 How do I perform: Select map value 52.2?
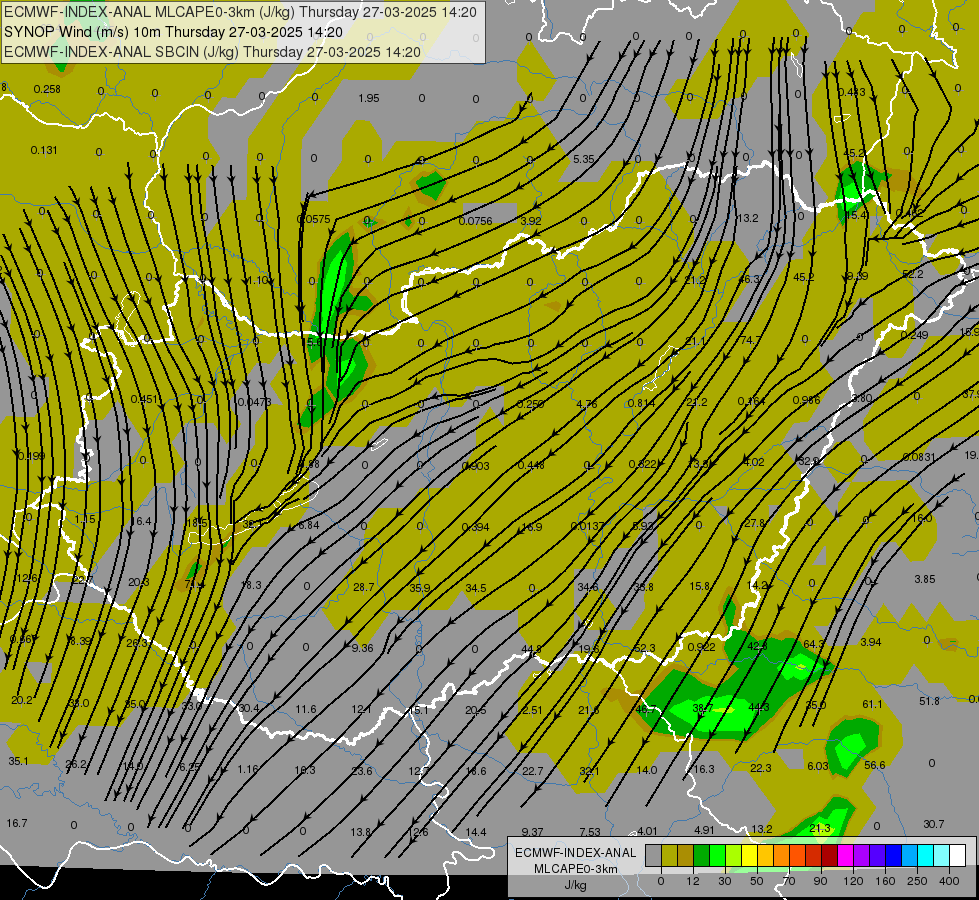tap(912, 274)
